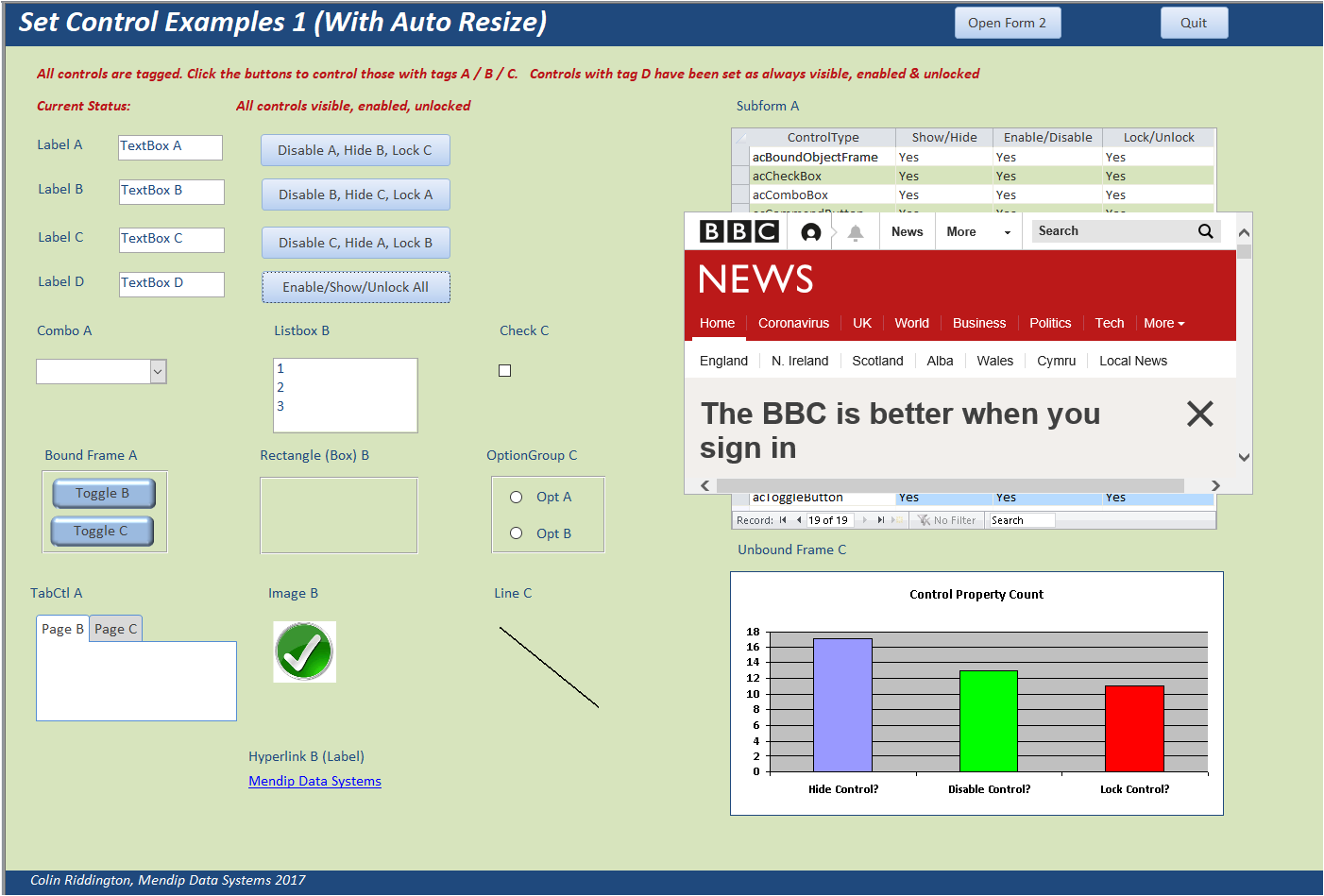The height and width of the screenshot is (896, 1324).
Task: Click Disable B, Hide C, Lock A button
Action: pos(355,194)
